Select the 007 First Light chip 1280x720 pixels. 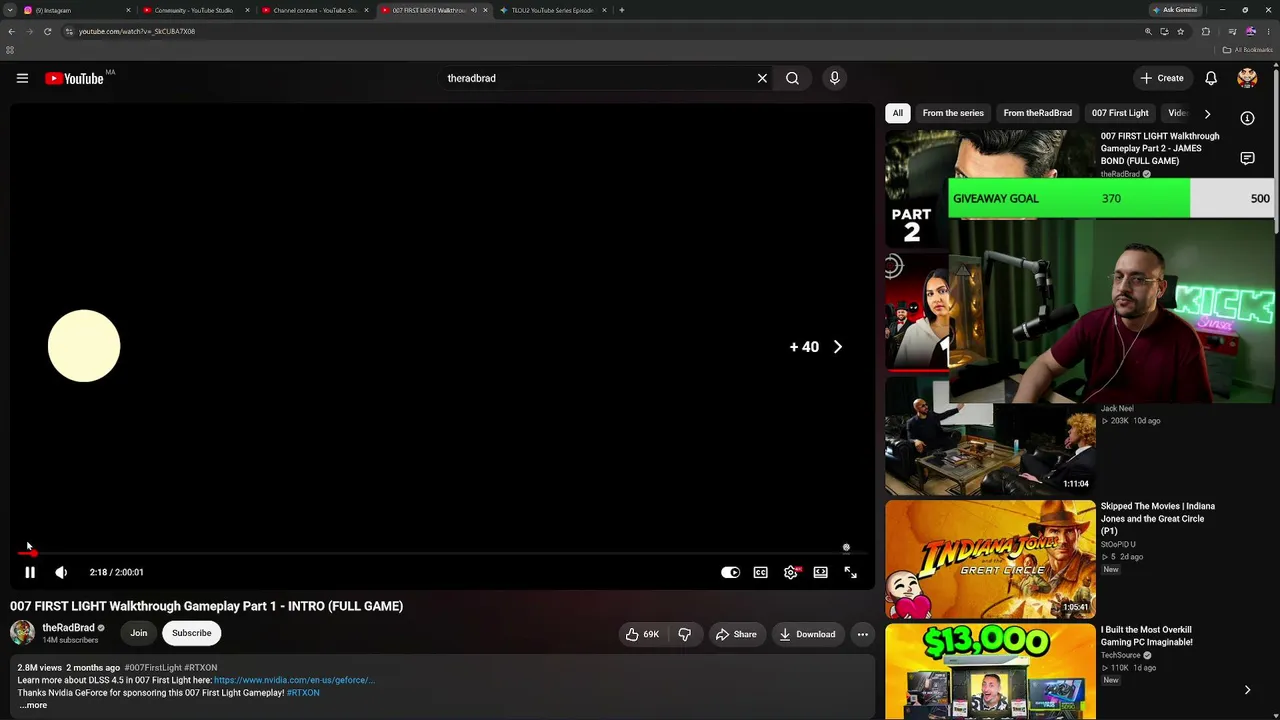click(1120, 113)
